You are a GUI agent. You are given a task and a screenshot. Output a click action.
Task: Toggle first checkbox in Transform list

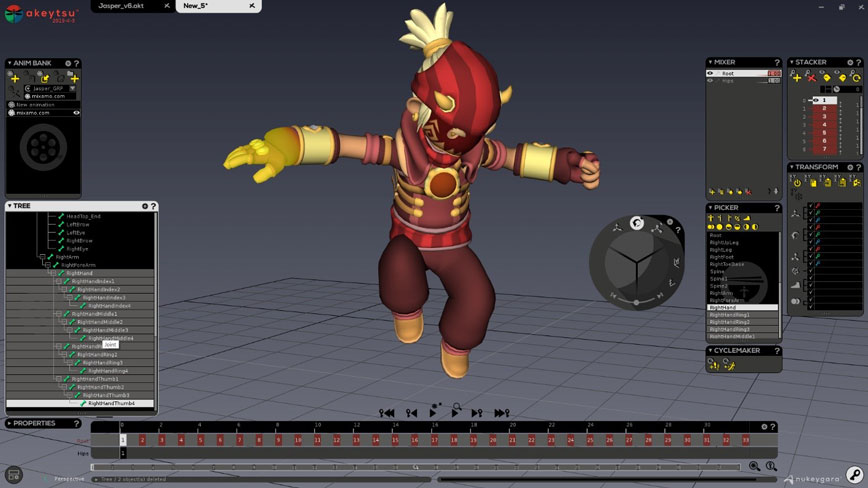tap(811, 206)
